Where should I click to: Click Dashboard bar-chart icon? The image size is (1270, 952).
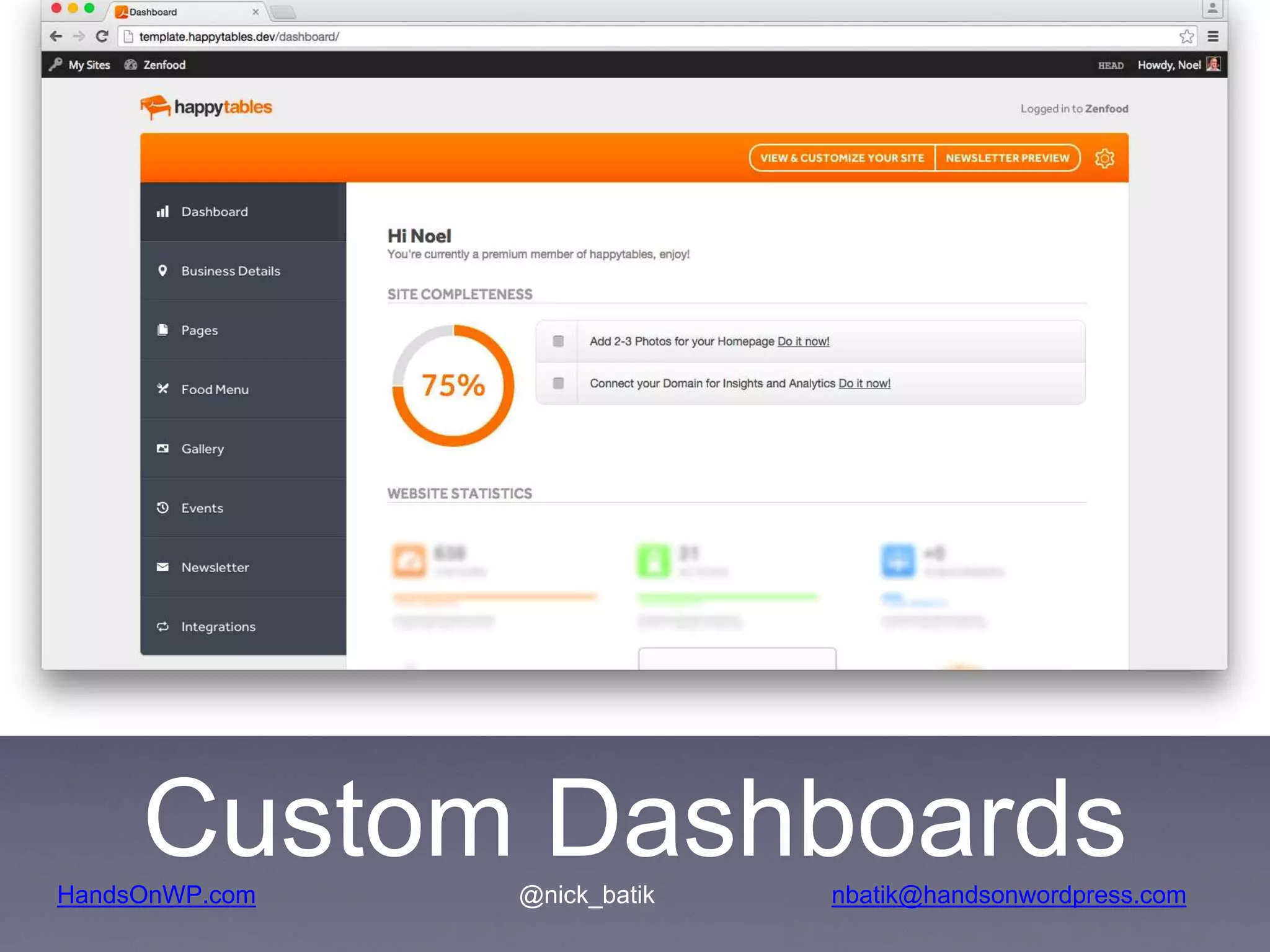point(162,211)
